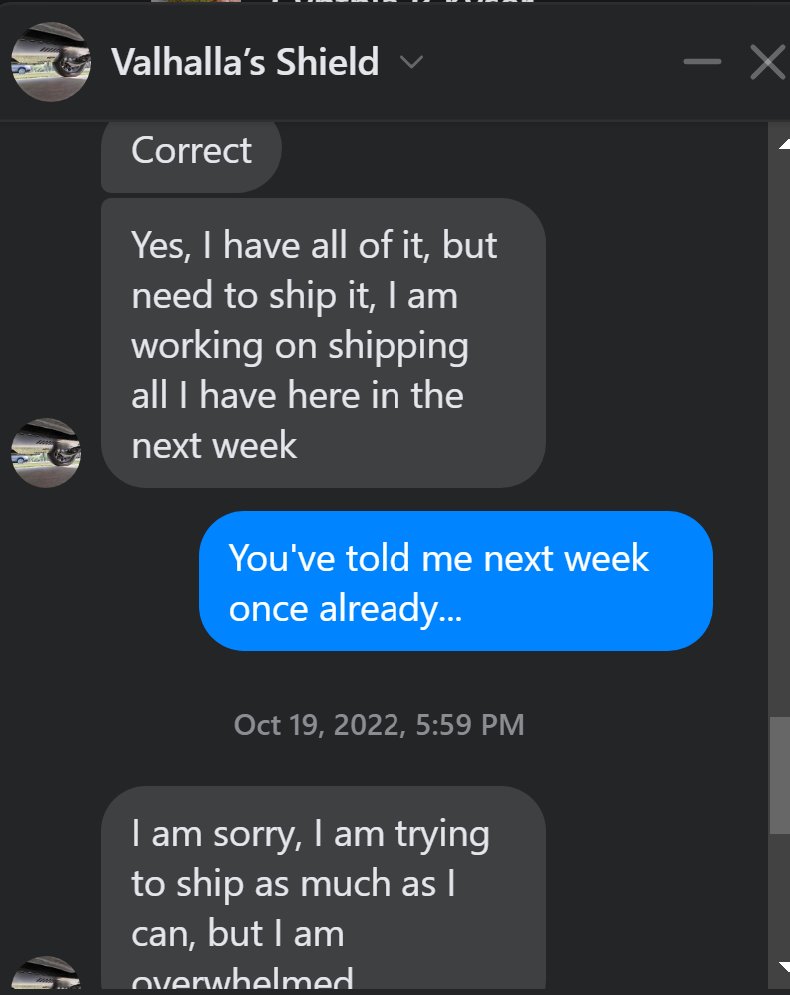Expand chat options chevron beside Valhalla's Shield
Image resolution: width=790 pixels, height=995 pixels.
(412, 62)
